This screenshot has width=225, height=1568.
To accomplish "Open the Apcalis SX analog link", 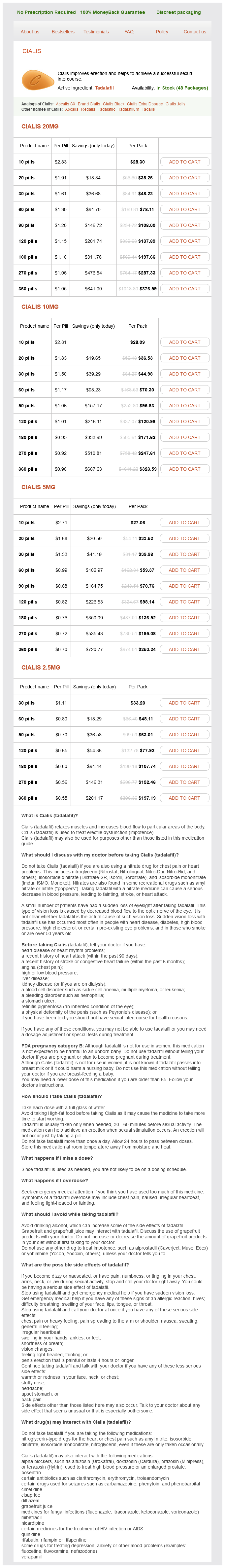I will coord(66,104).
